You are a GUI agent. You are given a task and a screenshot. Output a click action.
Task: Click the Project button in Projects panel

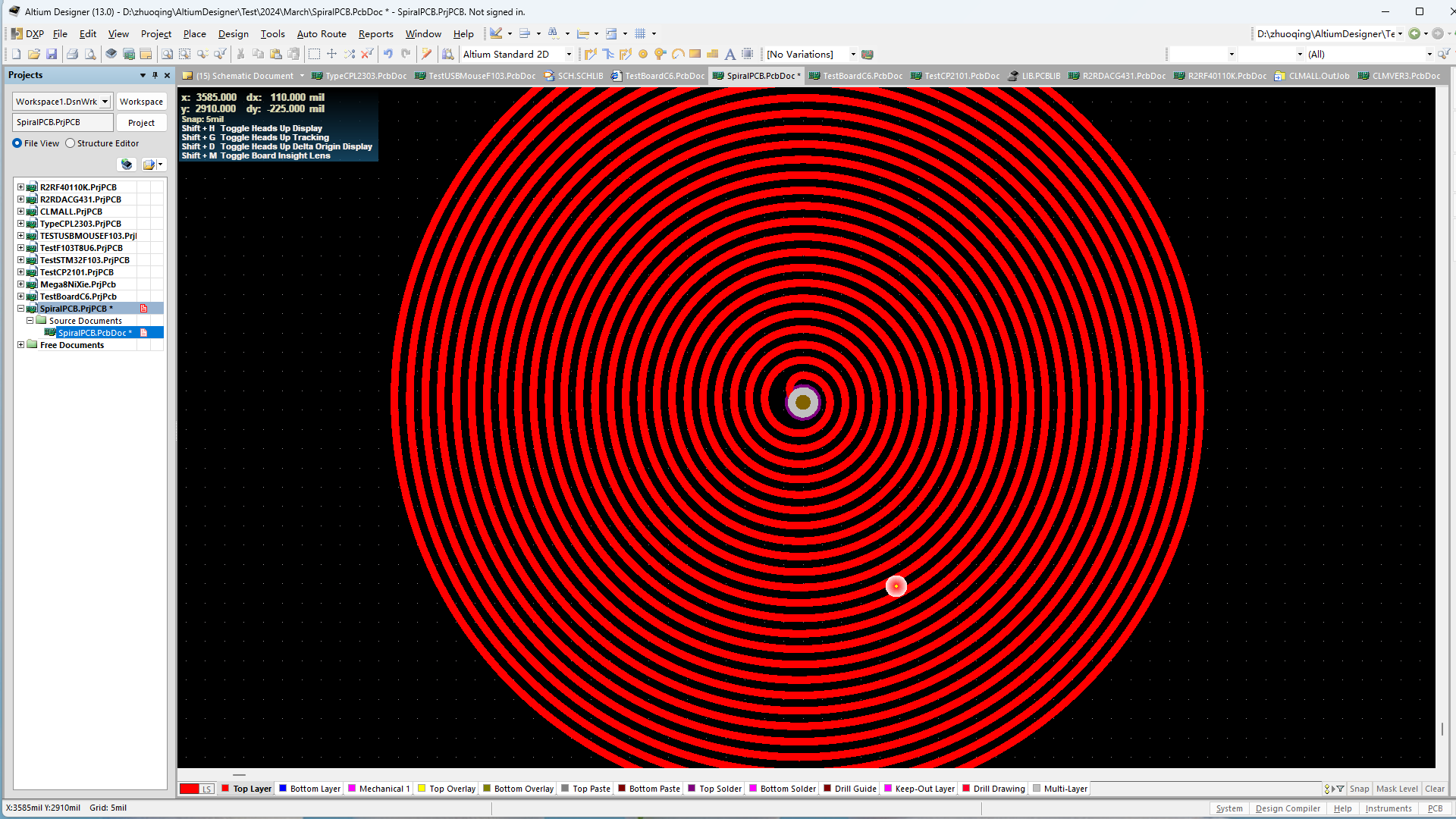point(141,123)
